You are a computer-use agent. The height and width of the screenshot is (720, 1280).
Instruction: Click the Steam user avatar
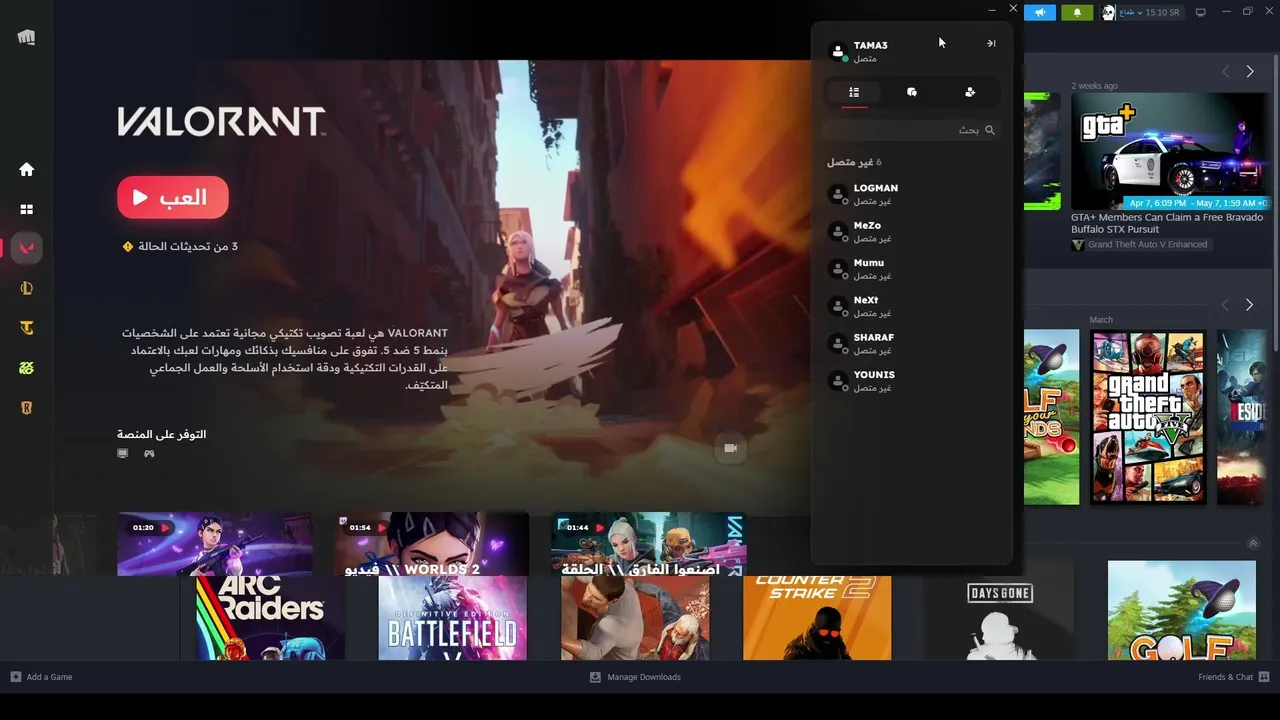coord(1108,12)
